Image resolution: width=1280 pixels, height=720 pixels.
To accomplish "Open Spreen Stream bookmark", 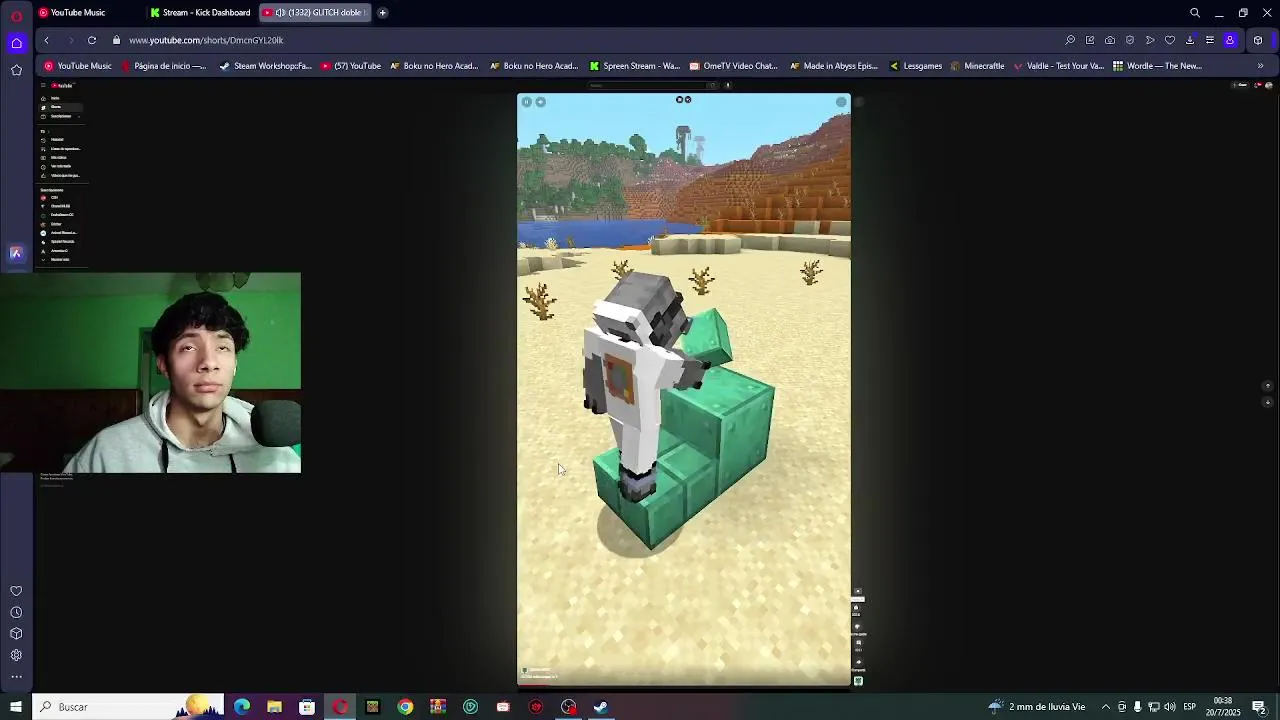I will click(x=635, y=66).
